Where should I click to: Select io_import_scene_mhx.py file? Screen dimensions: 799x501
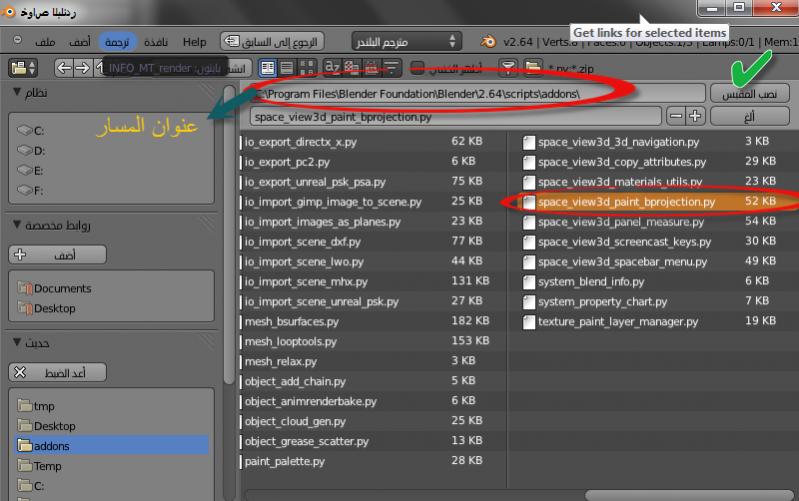pos(306,281)
